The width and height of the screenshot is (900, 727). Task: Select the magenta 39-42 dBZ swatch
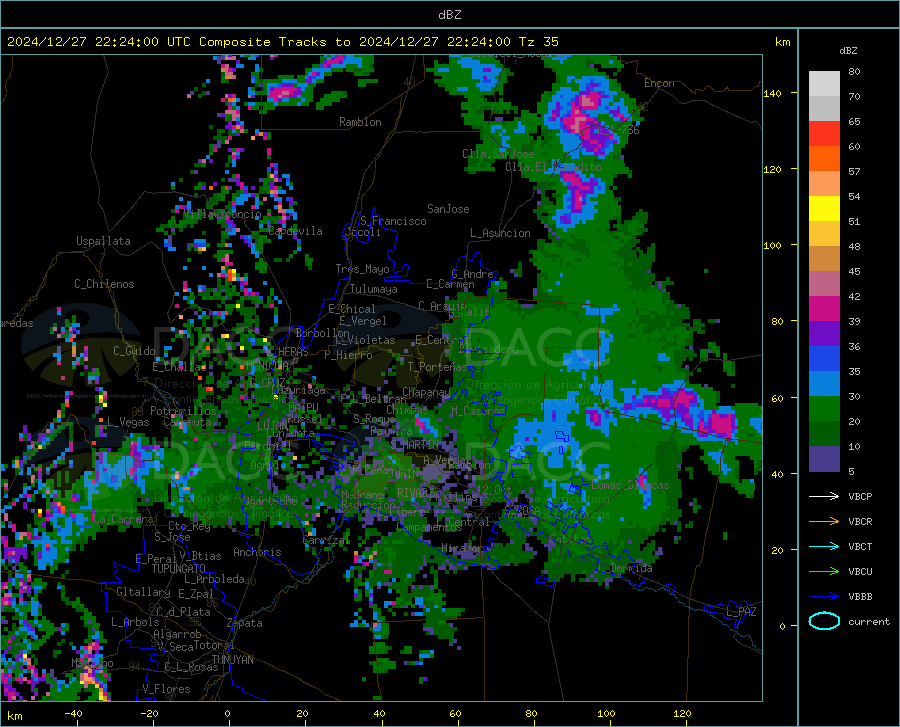click(824, 309)
